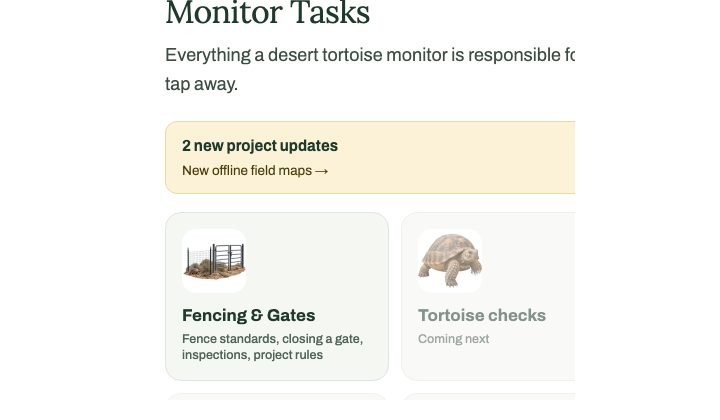Image resolution: width=720 pixels, height=420 pixels.
Task: Click the desert tortoise monitor intro paragraph
Action: pos(370,69)
